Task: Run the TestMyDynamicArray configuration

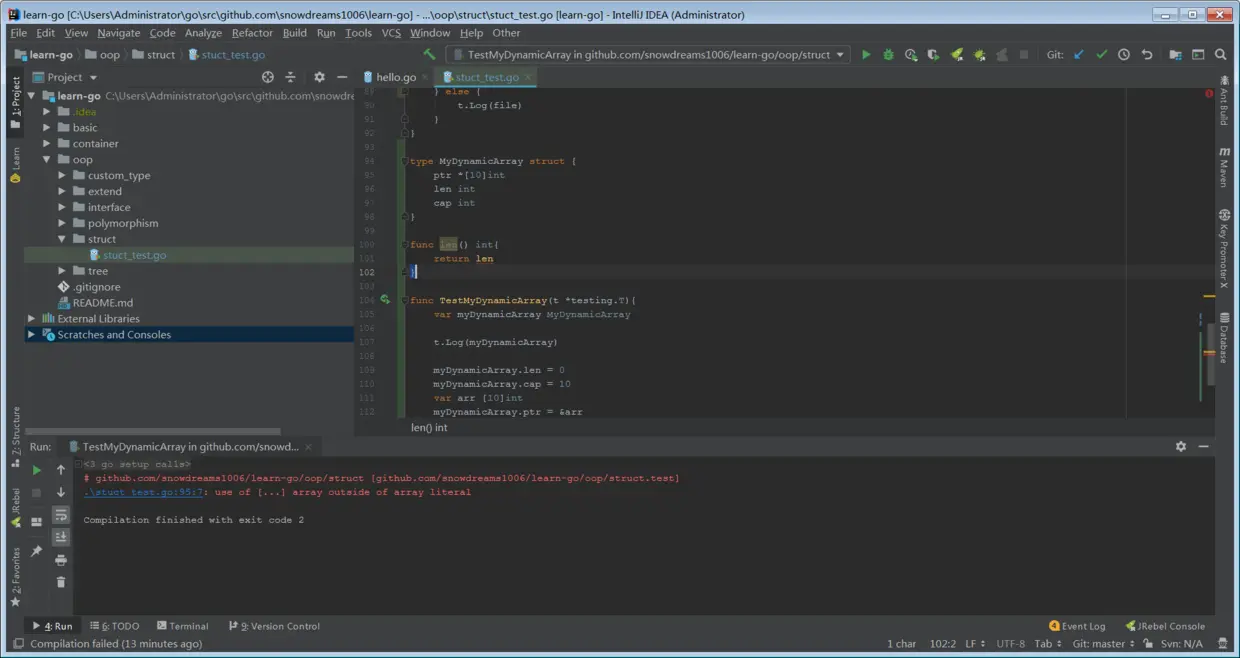Action: pyautogui.click(x=866, y=55)
